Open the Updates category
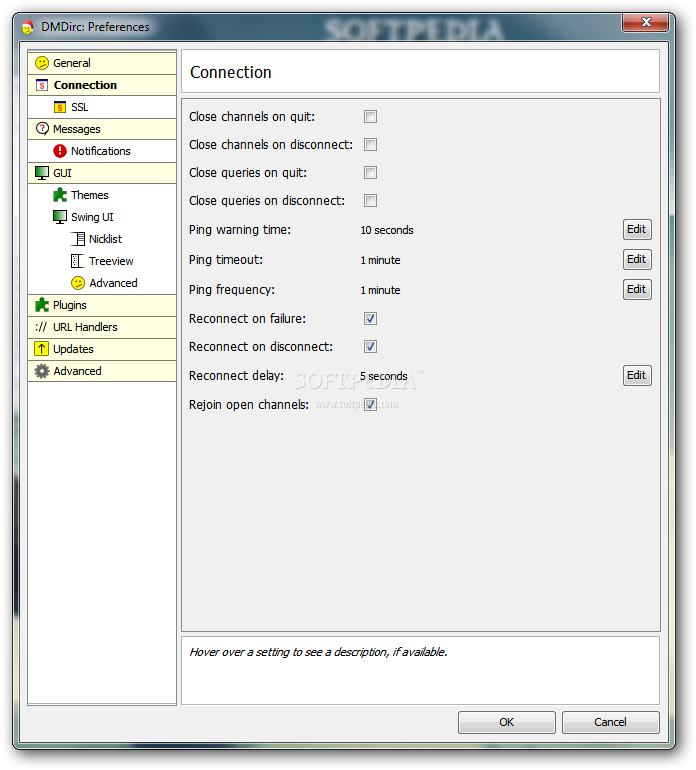 102,349
